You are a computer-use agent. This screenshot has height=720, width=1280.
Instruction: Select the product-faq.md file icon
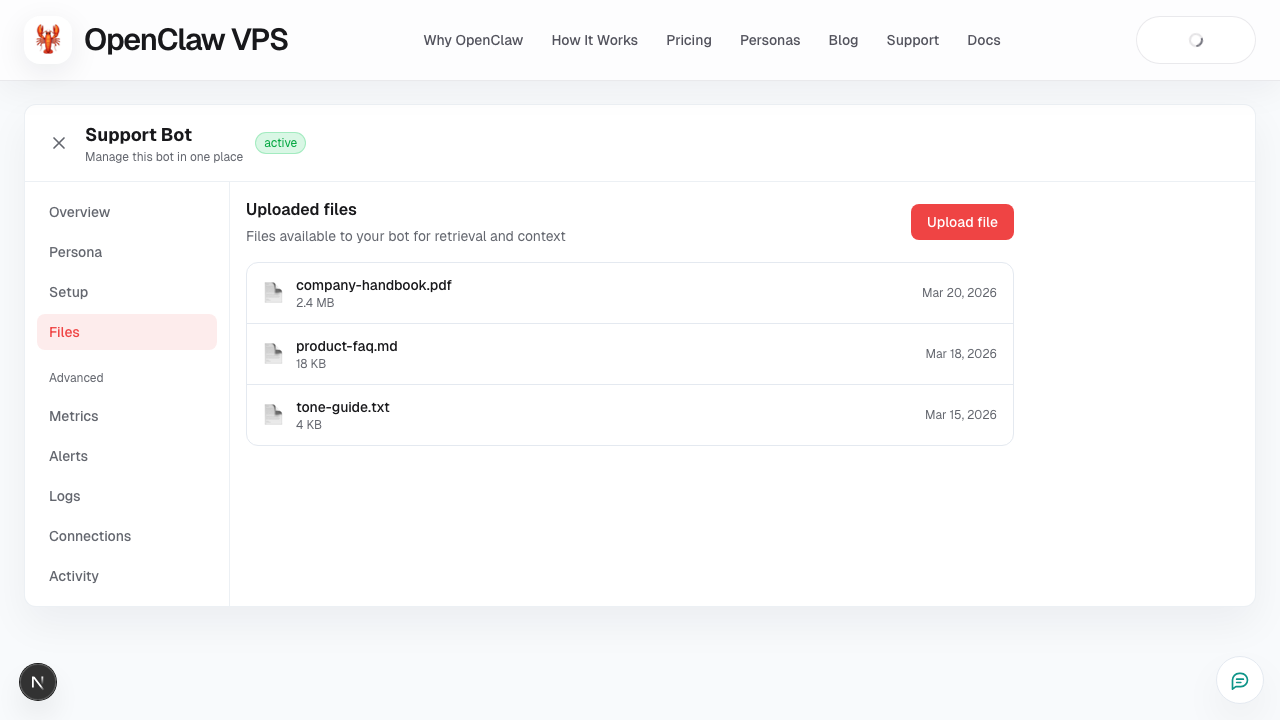tap(273, 353)
